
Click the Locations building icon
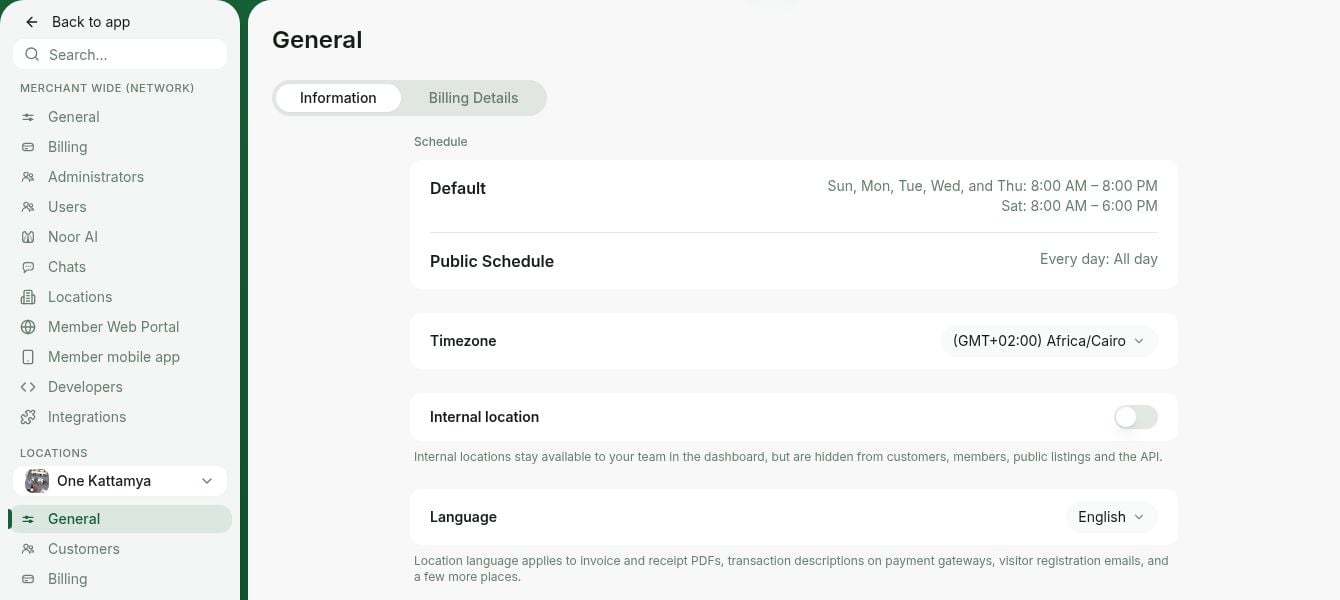point(28,297)
